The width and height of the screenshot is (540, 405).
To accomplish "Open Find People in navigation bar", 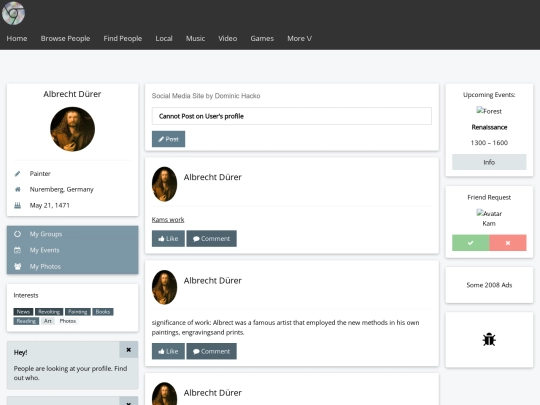I will [123, 39].
